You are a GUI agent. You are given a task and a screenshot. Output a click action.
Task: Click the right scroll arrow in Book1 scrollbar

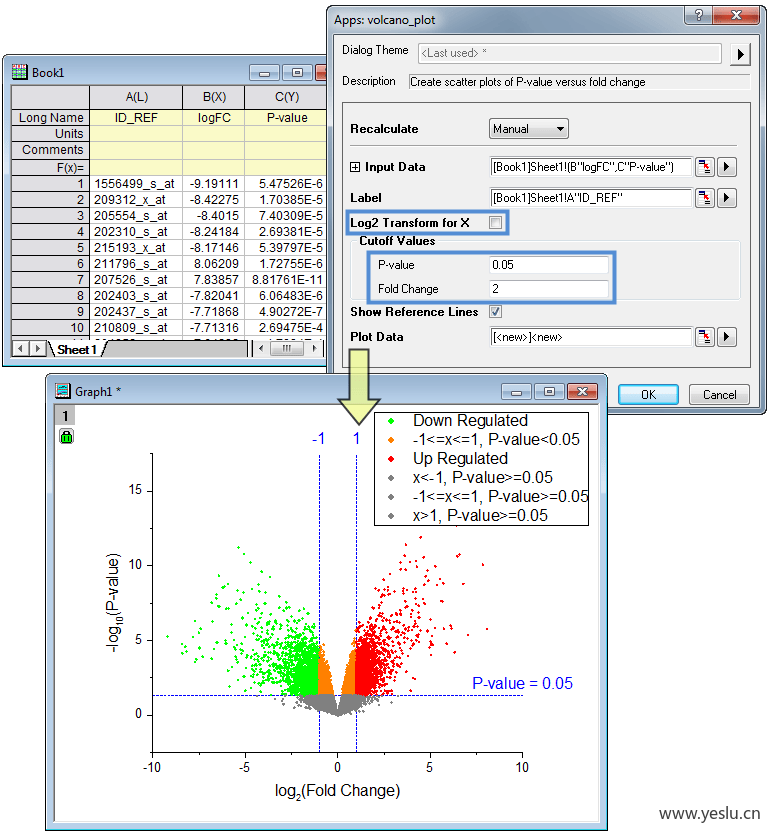(x=315, y=348)
